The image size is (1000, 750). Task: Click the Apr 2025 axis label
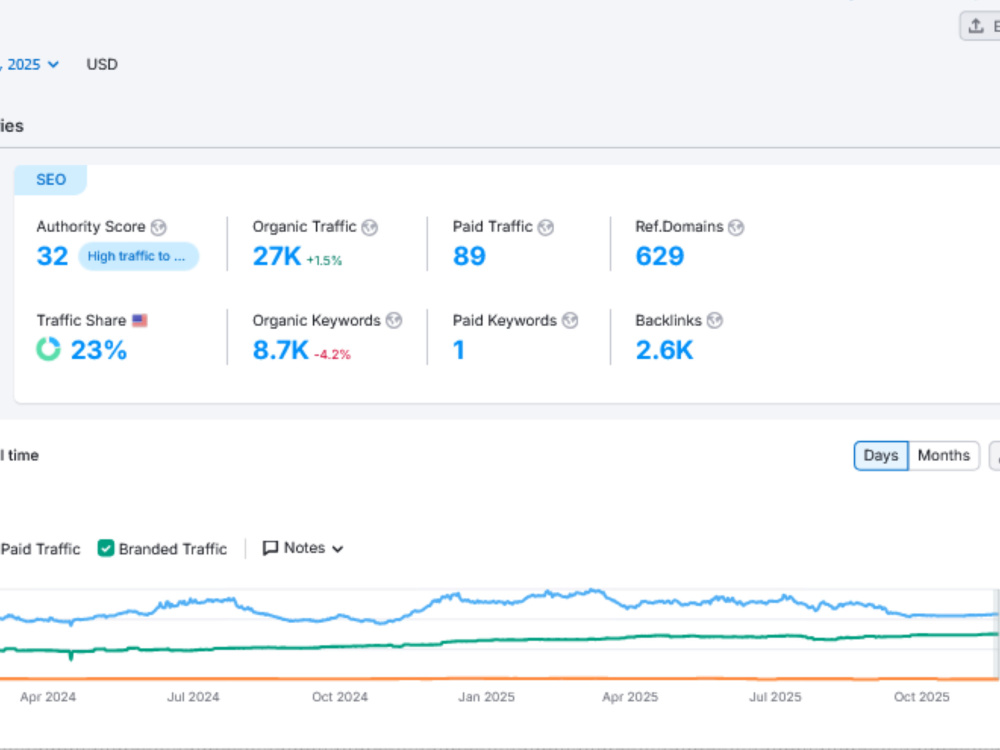coord(630,696)
